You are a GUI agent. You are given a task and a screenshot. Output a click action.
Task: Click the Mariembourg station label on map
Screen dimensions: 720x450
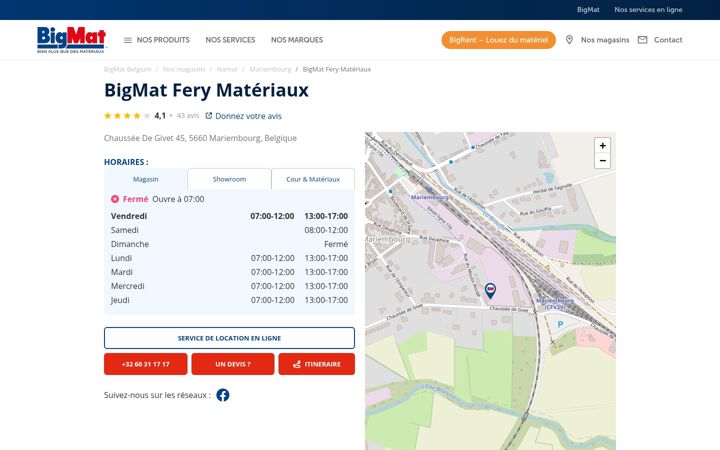(429, 197)
